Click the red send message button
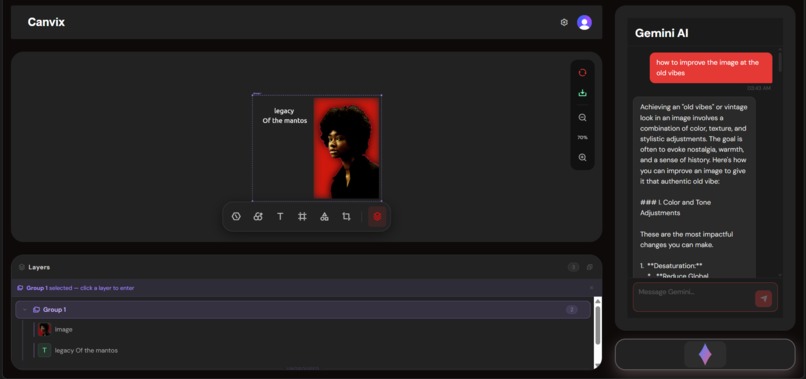Image resolution: width=806 pixels, height=379 pixels. pyautogui.click(x=763, y=299)
